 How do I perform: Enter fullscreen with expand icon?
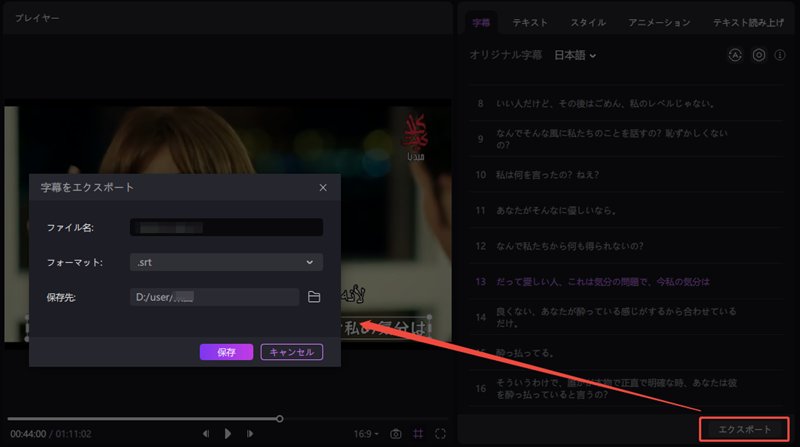(x=440, y=434)
